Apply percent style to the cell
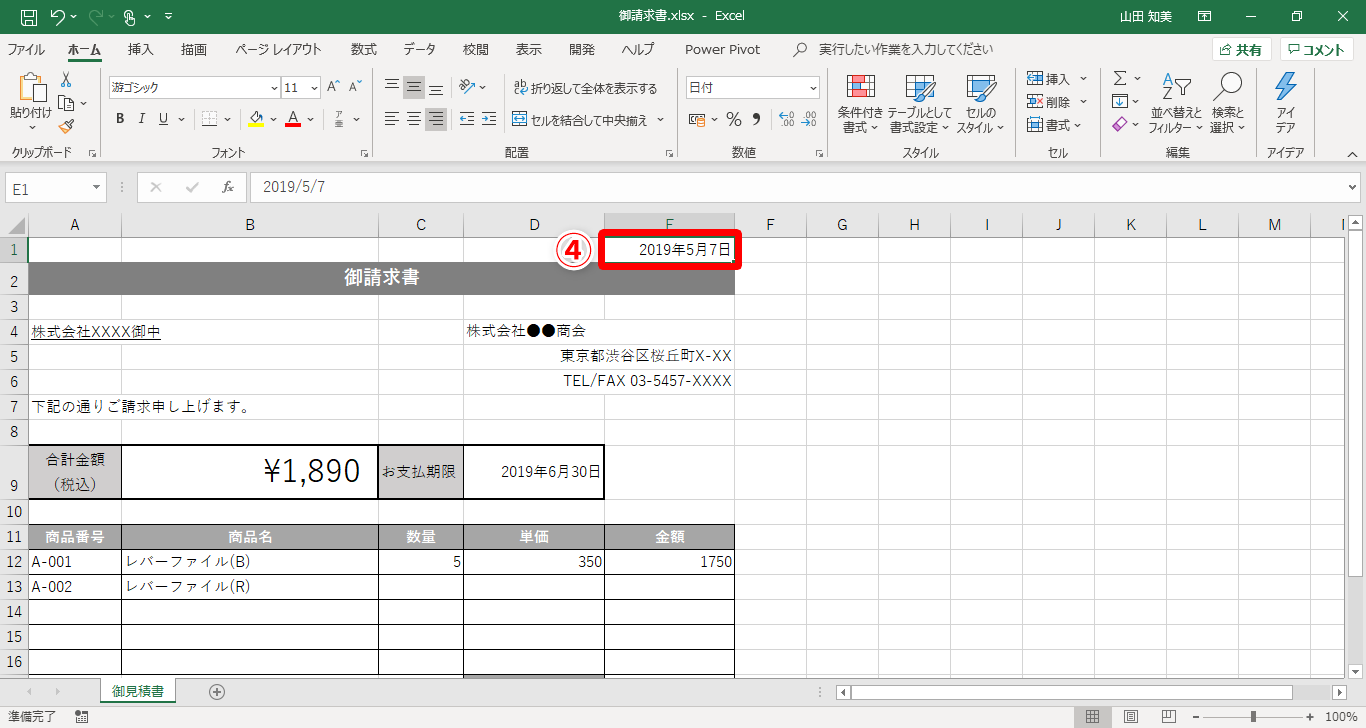The width and height of the screenshot is (1366, 728). coord(734,120)
